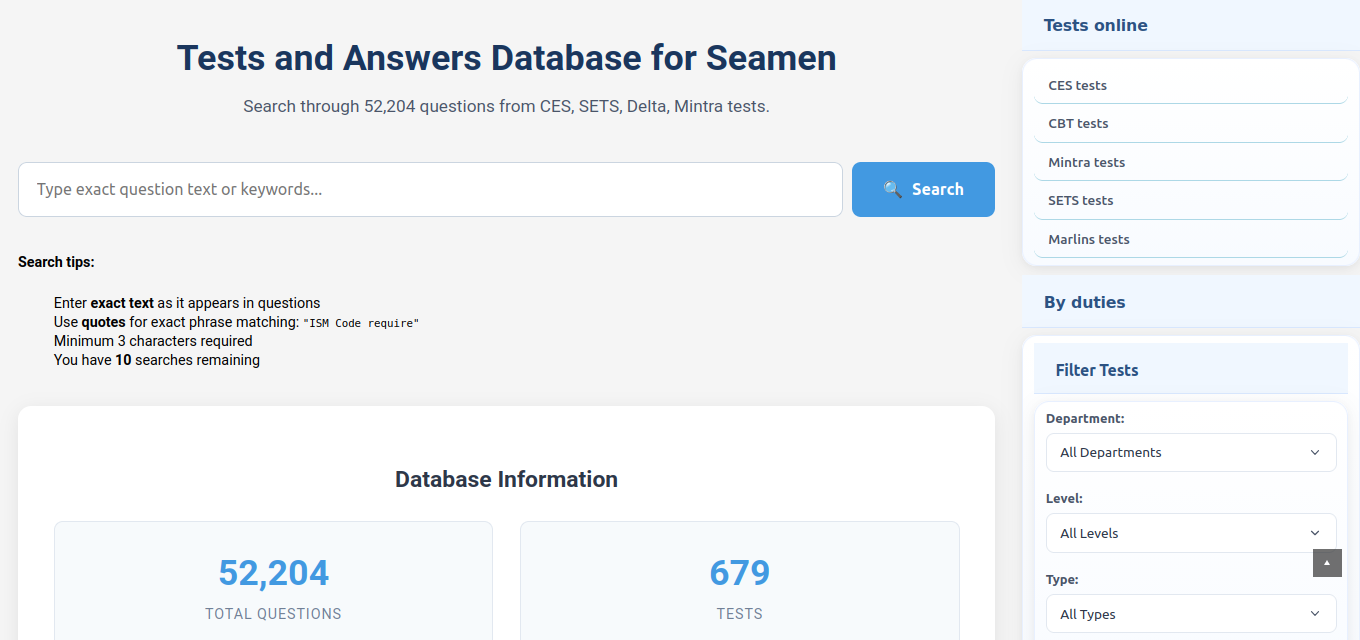Click the page title about Seamen database
Viewport: 1360px width, 640px height.
click(506, 58)
